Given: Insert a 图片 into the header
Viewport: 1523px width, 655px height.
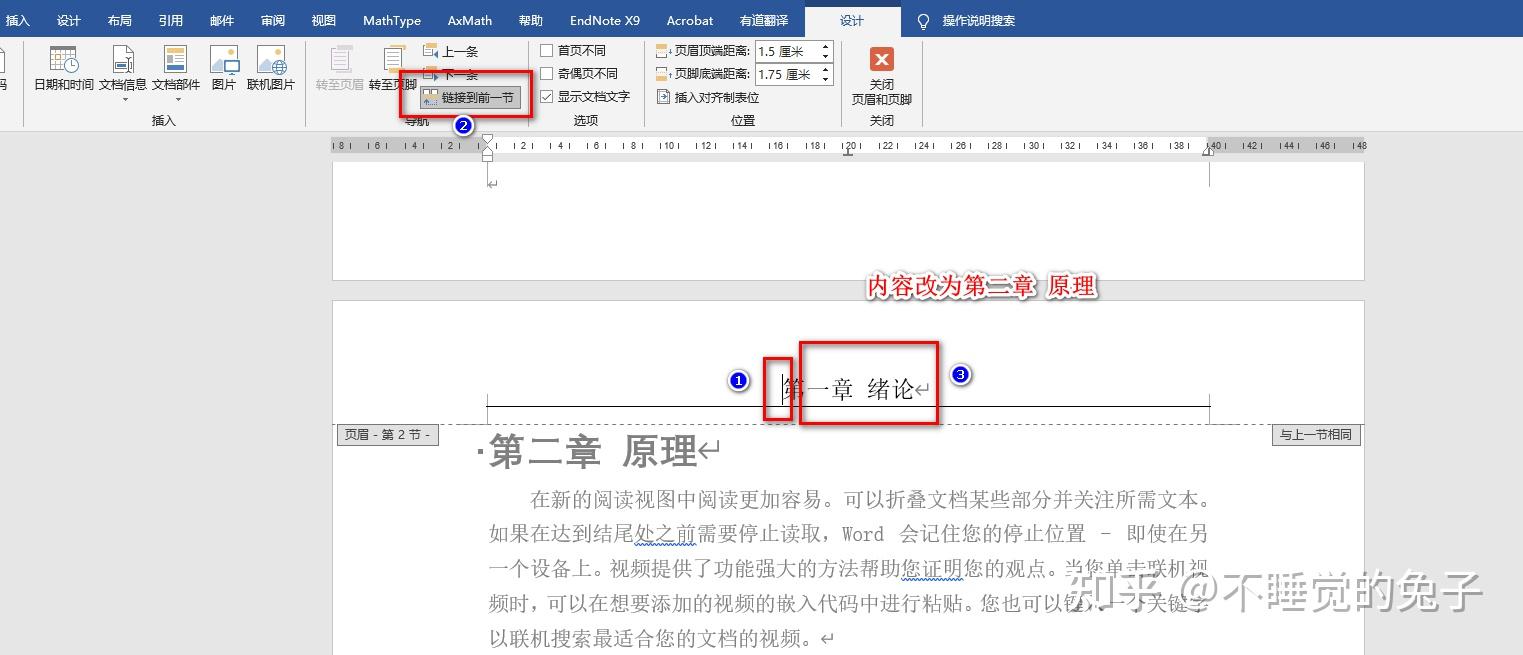Looking at the screenshot, I should click(223, 70).
